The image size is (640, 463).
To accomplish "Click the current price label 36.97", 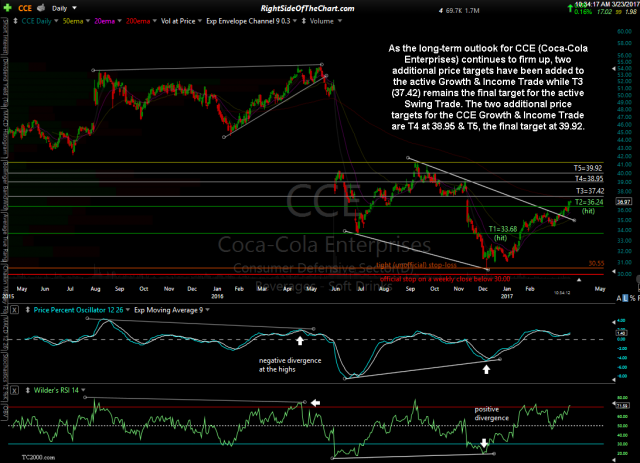I will 623,201.
